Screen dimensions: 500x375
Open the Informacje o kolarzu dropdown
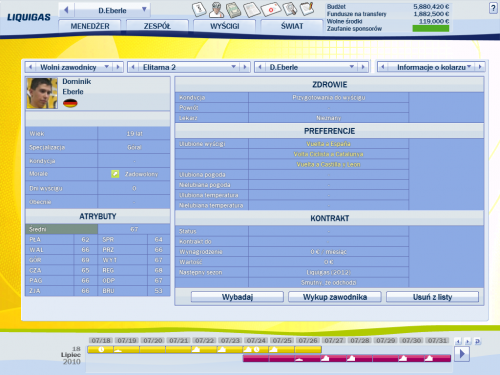(x=469, y=67)
